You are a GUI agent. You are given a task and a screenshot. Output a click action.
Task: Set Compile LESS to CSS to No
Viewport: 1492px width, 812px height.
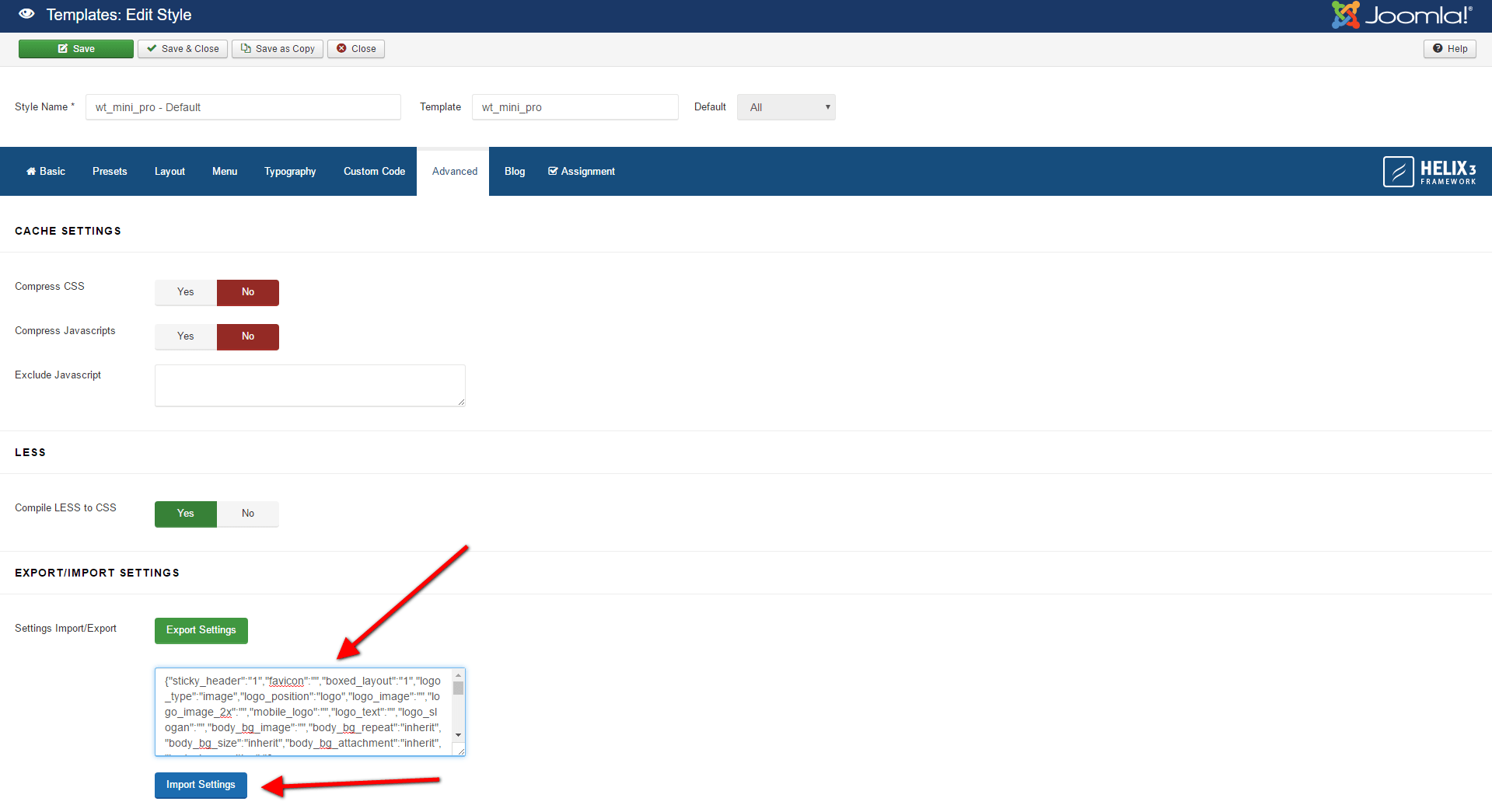click(x=248, y=514)
